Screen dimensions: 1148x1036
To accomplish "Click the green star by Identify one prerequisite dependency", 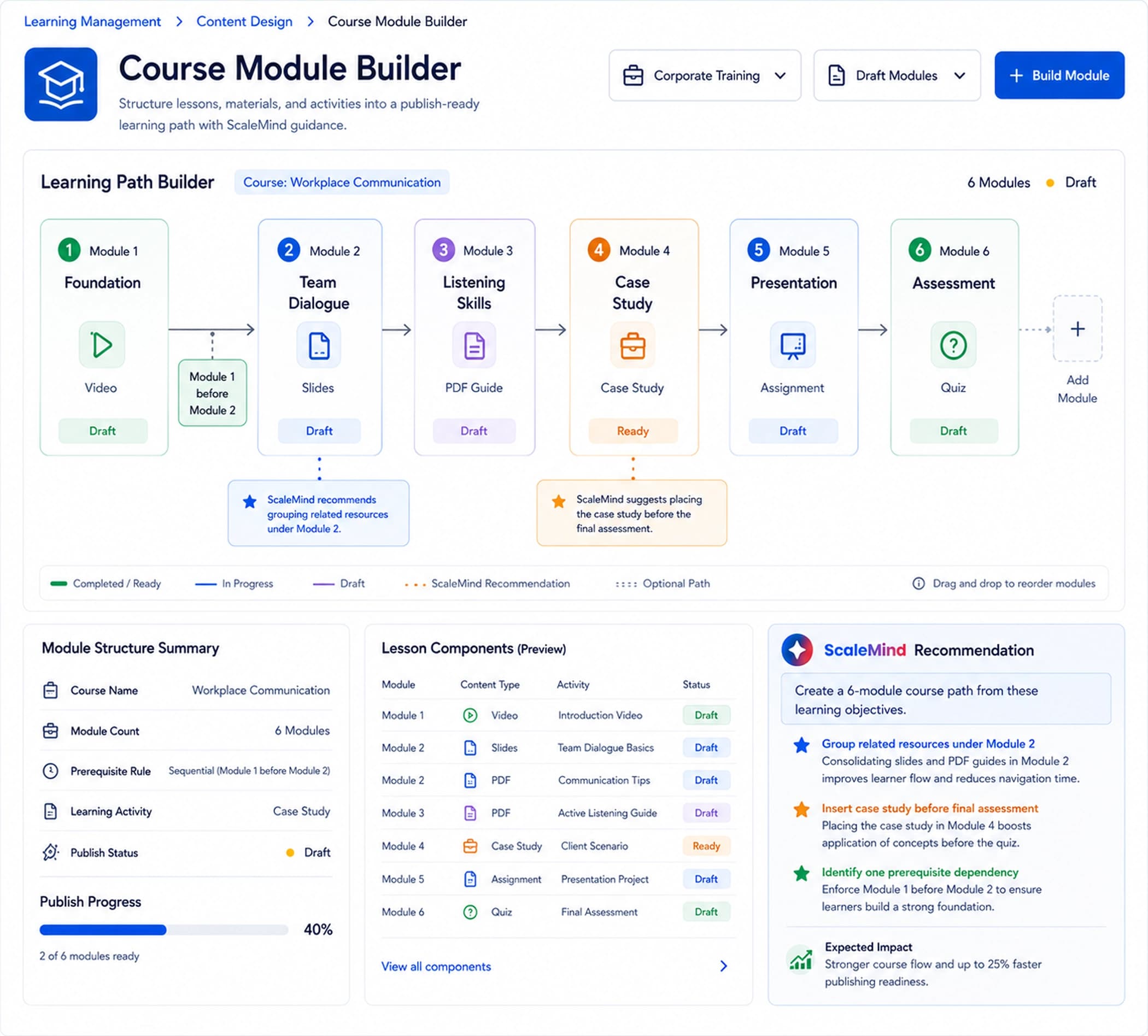I will pyautogui.click(x=801, y=873).
